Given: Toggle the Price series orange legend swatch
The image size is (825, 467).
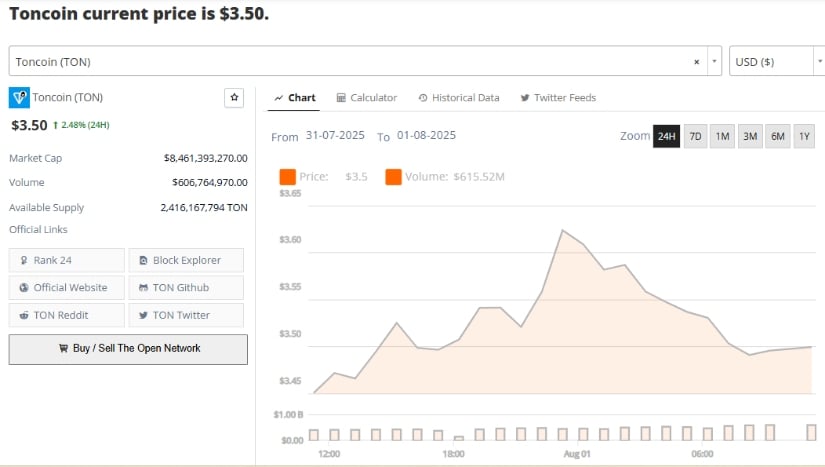Looking at the screenshot, I should pyautogui.click(x=287, y=177).
